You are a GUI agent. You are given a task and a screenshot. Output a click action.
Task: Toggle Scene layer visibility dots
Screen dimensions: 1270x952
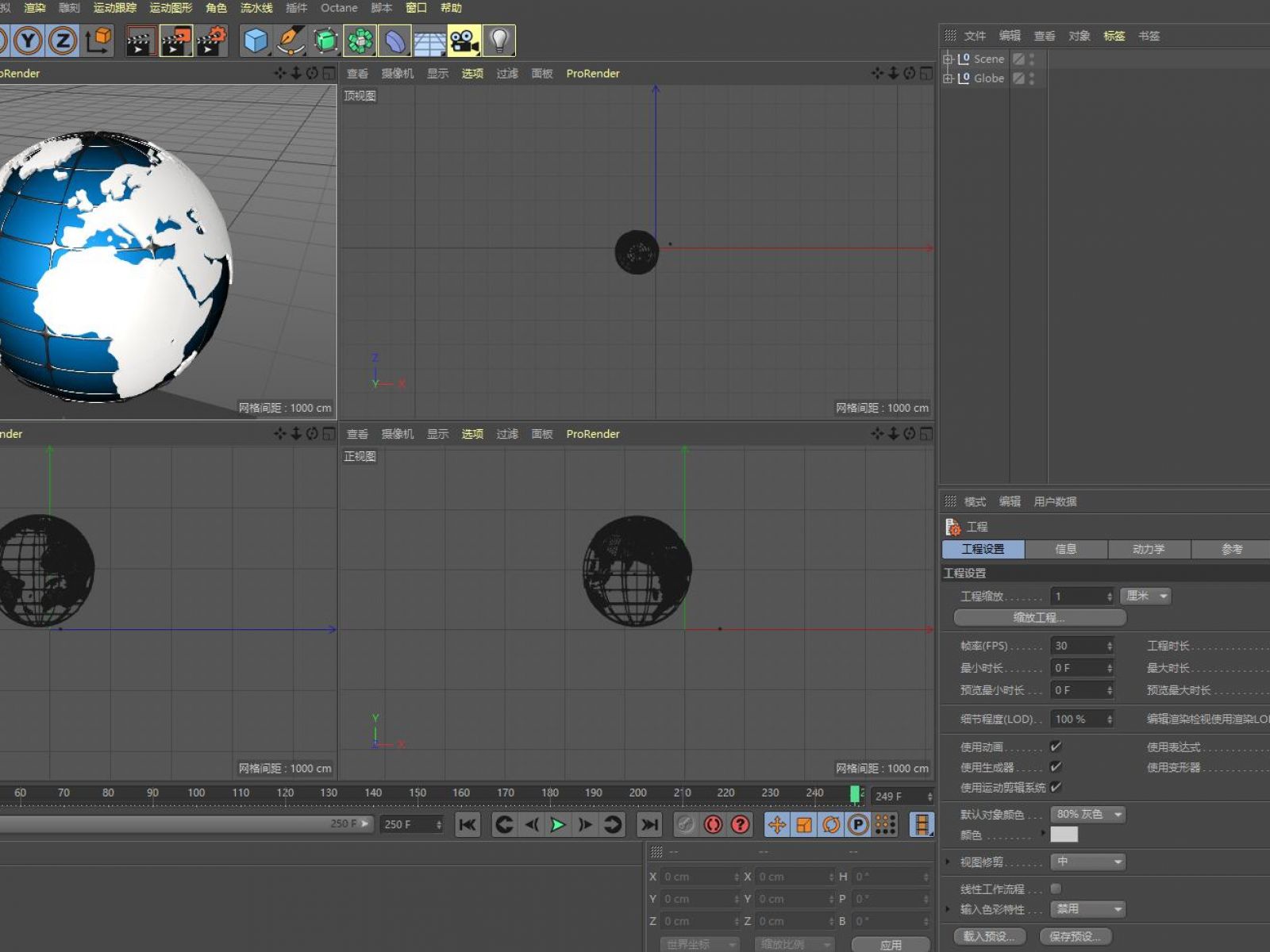(x=1032, y=59)
